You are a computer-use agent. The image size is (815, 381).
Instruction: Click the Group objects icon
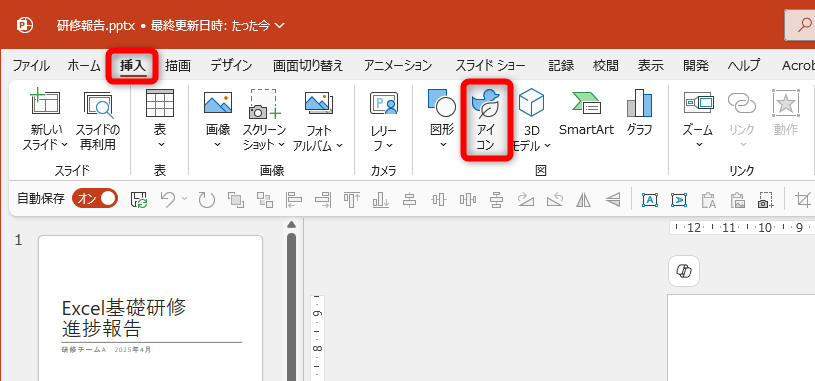pyautogui.click(x=236, y=199)
